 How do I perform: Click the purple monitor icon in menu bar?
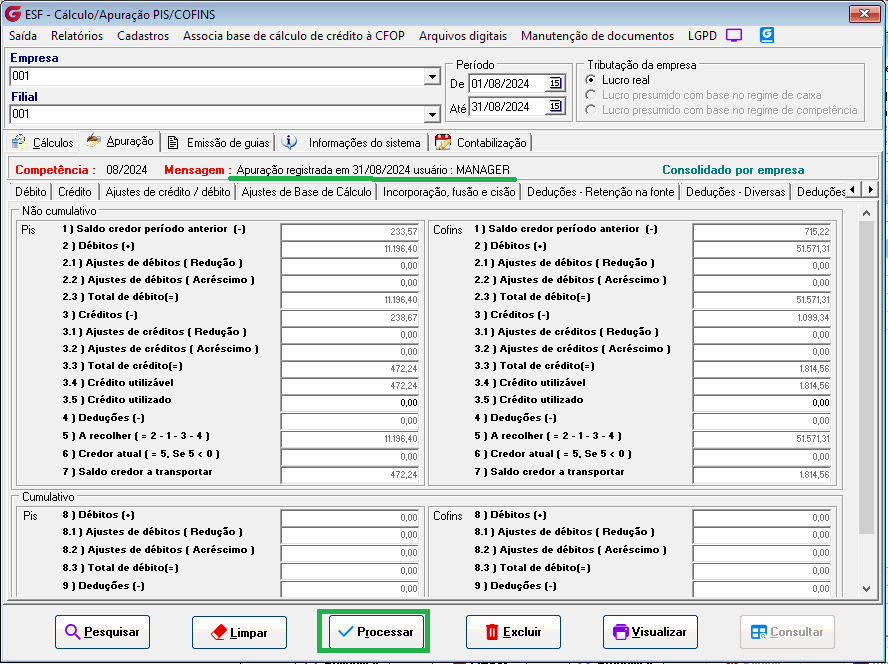pyautogui.click(x=734, y=36)
